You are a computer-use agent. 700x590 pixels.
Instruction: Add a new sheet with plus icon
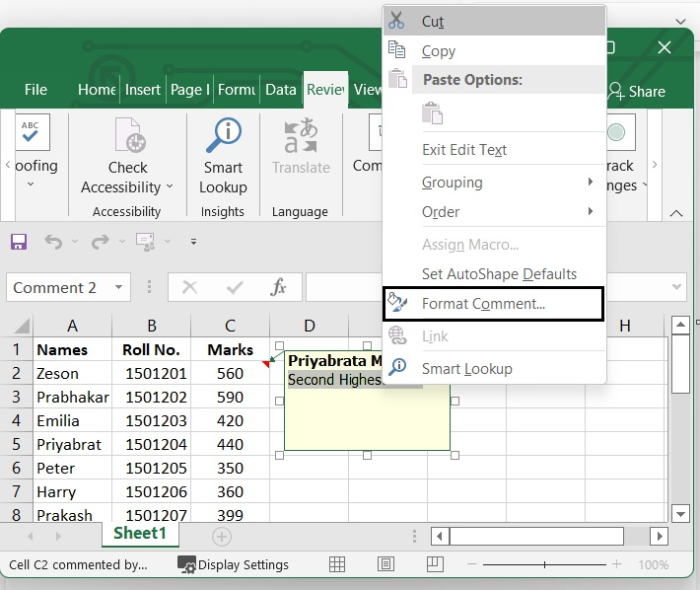[221, 536]
